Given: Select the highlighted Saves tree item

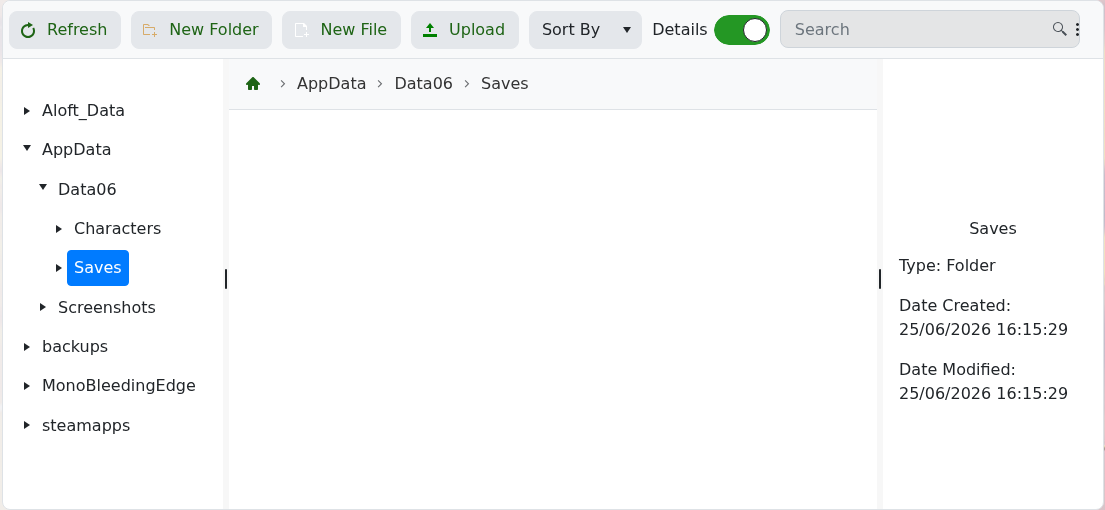Looking at the screenshot, I should pyautogui.click(x=98, y=268).
